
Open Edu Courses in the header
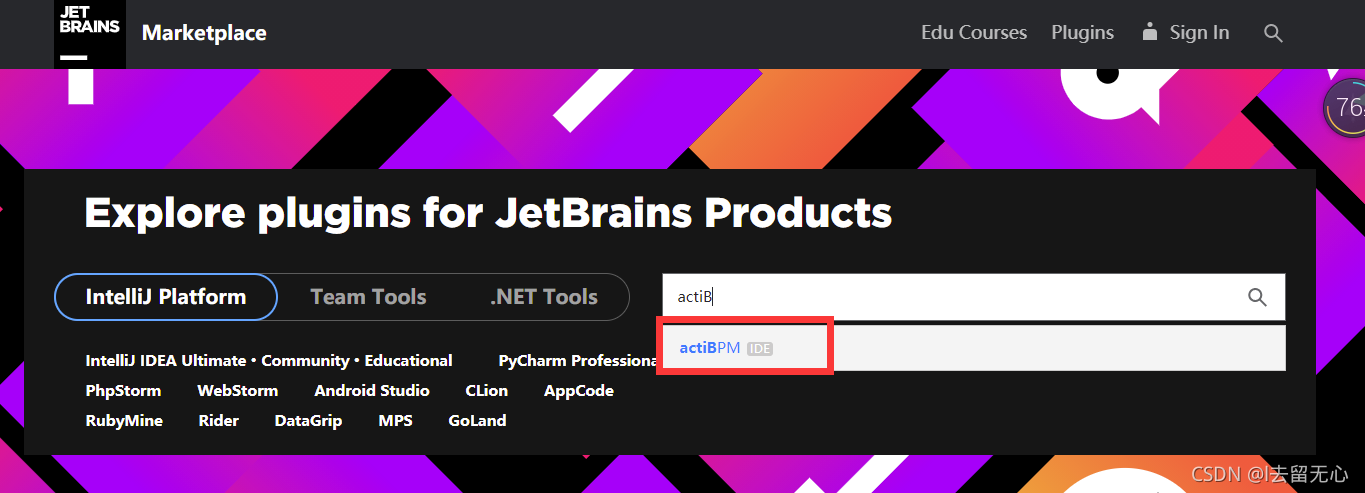974,33
